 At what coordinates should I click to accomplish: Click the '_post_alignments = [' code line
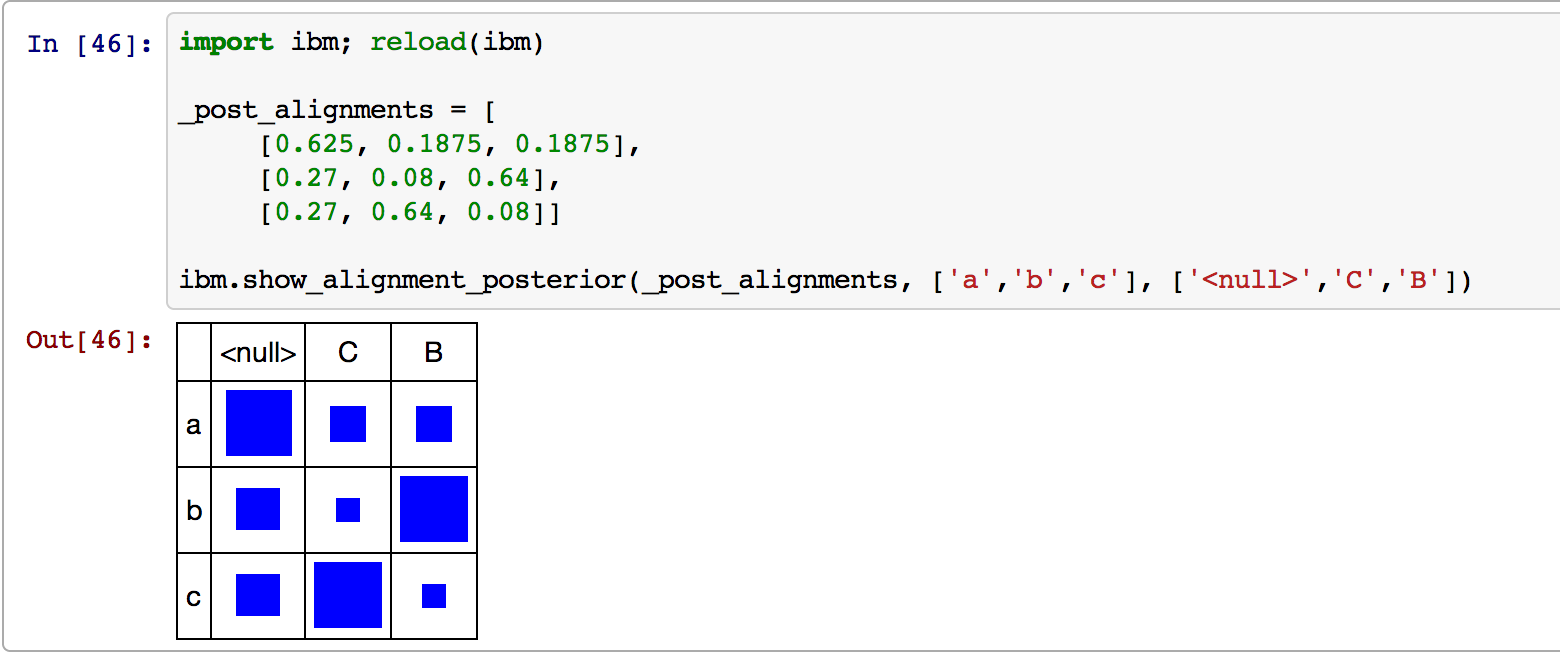click(330, 110)
